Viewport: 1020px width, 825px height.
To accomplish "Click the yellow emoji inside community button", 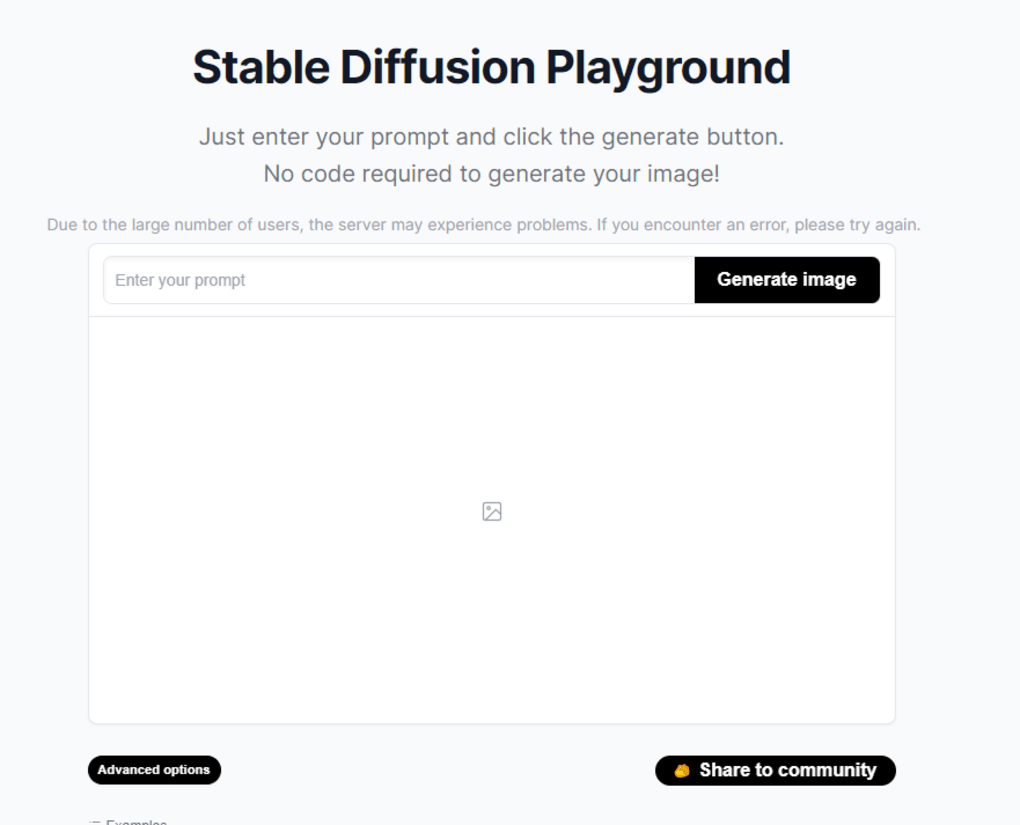I will coord(681,770).
